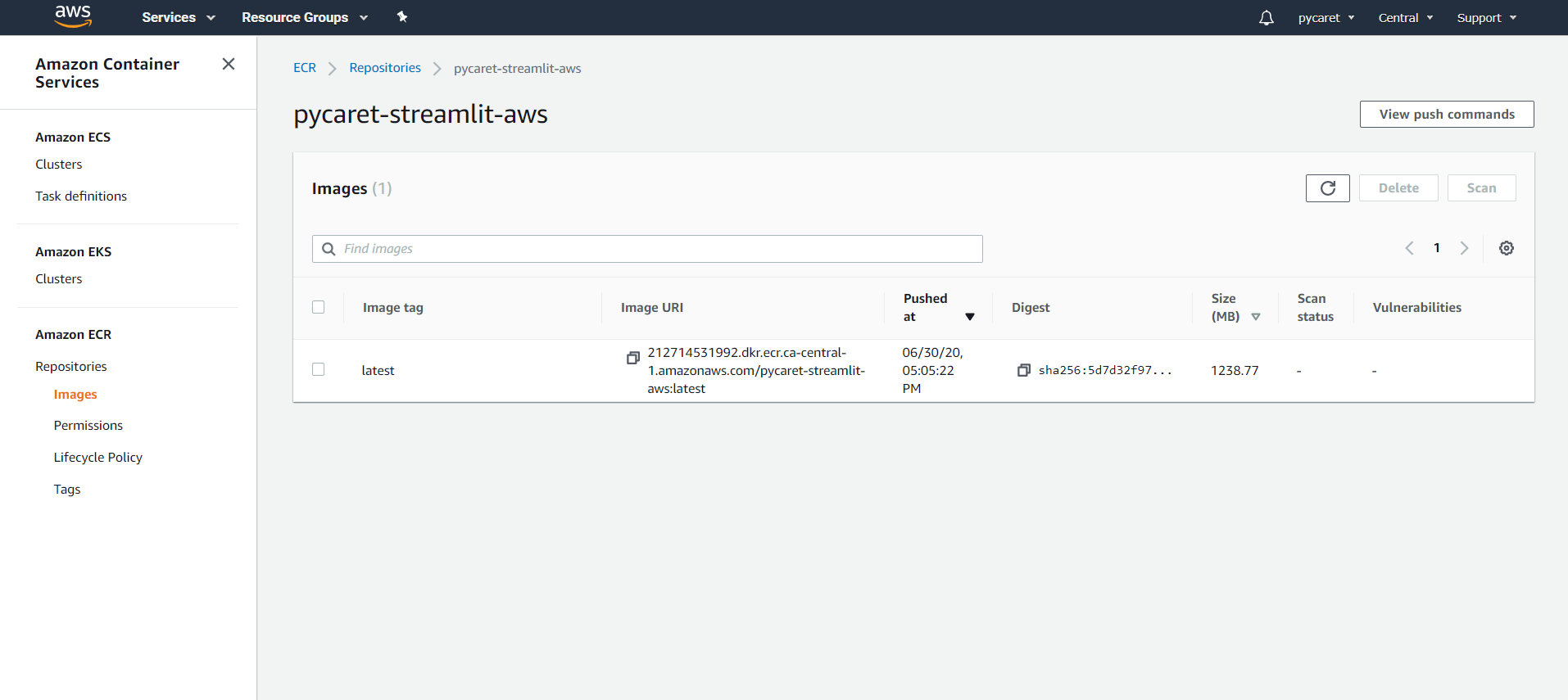Refresh the images list
The height and width of the screenshot is (700, 1568).
tap(1327, 188)
